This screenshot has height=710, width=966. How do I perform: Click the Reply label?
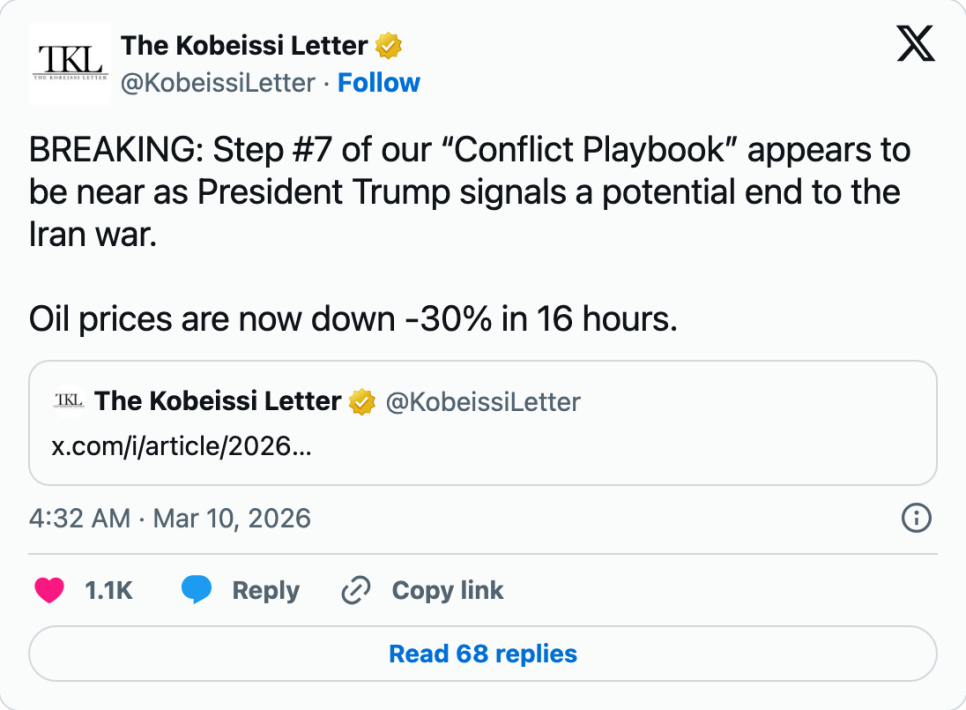(x=265, y=591)
